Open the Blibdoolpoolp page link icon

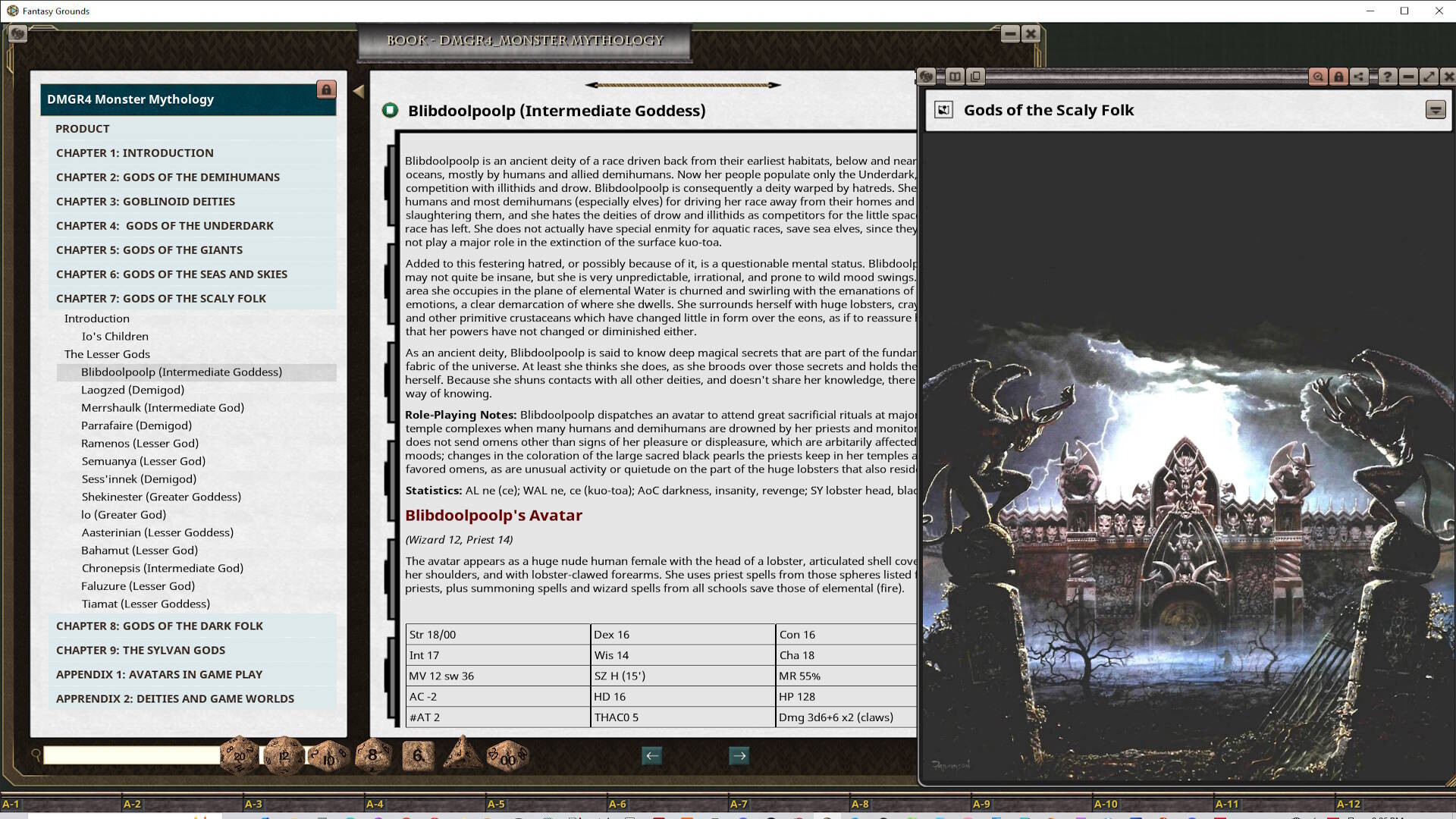[390, 111]
